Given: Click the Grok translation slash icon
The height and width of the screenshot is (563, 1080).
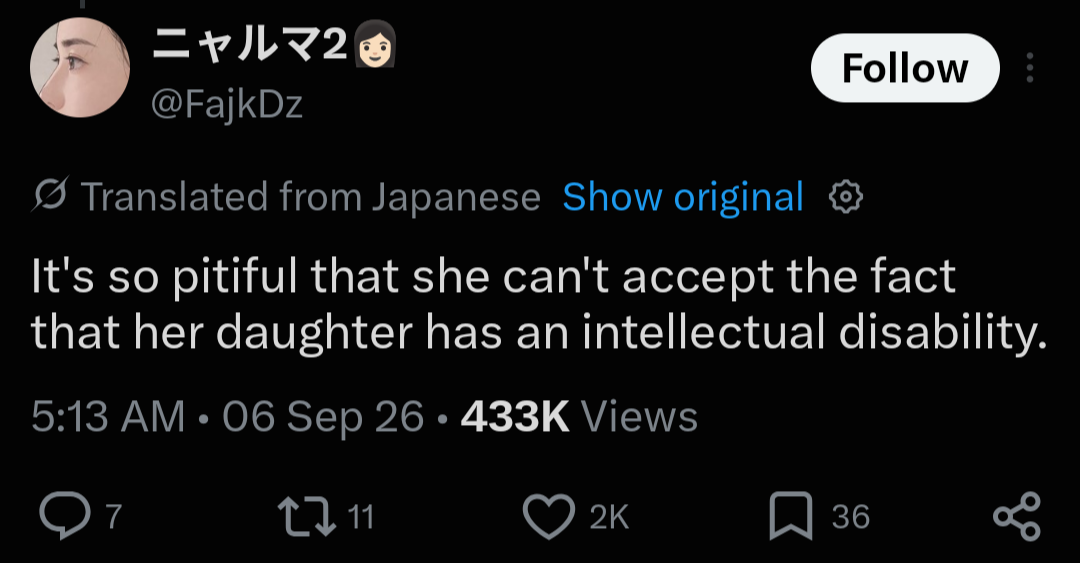Looking at the screenshot, I should pyautogui.click(x=50, y=195).
